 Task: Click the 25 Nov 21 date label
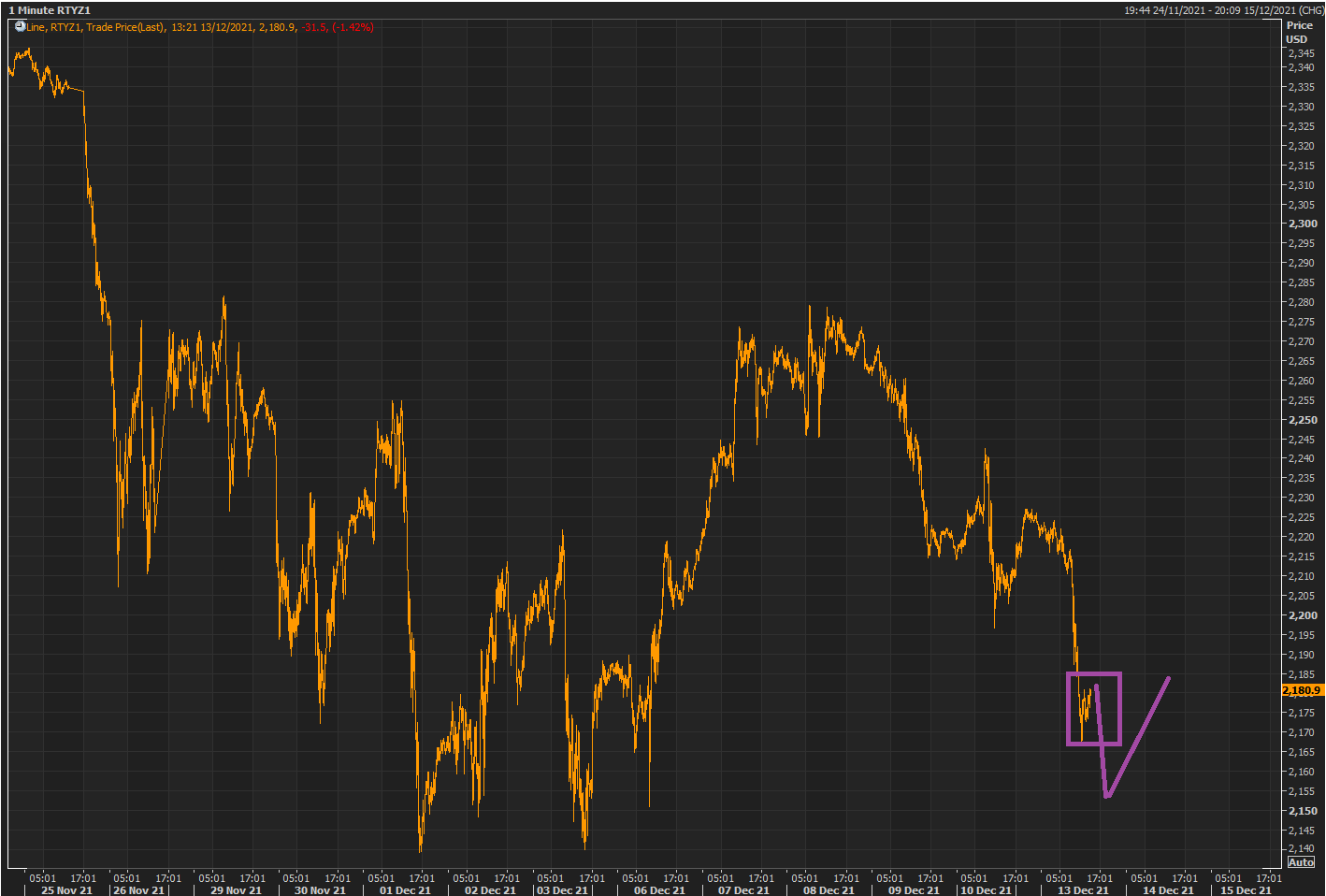(x=66, y=890)
